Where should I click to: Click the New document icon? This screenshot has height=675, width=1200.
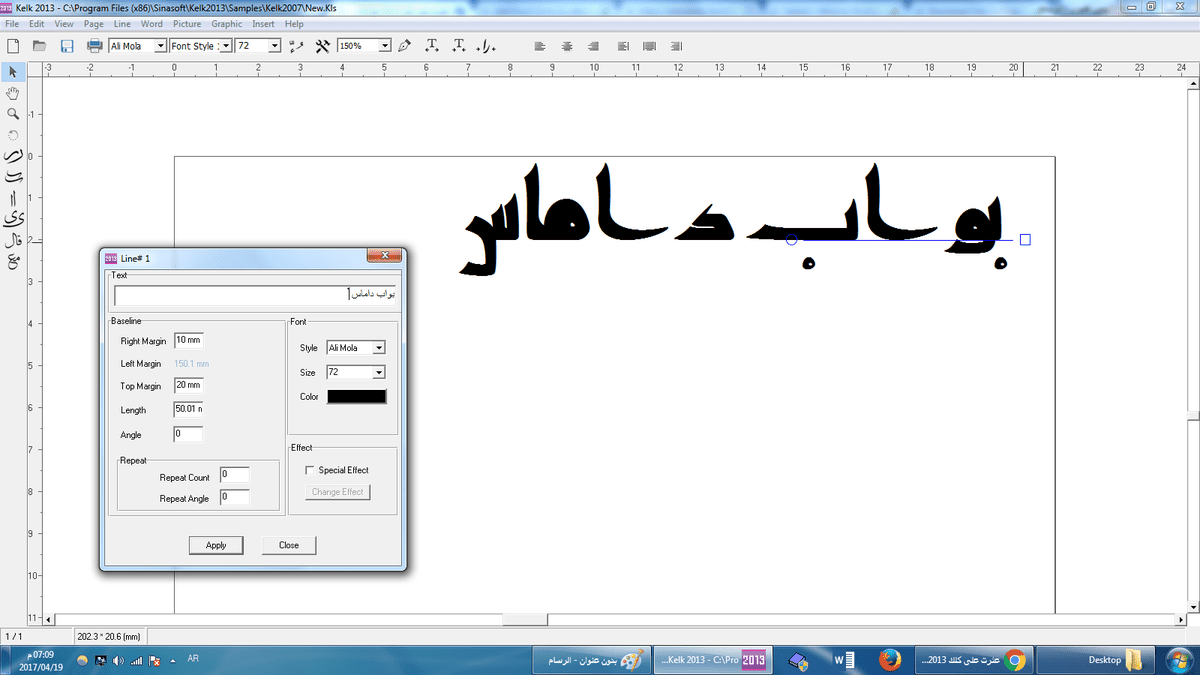point(13,46)
